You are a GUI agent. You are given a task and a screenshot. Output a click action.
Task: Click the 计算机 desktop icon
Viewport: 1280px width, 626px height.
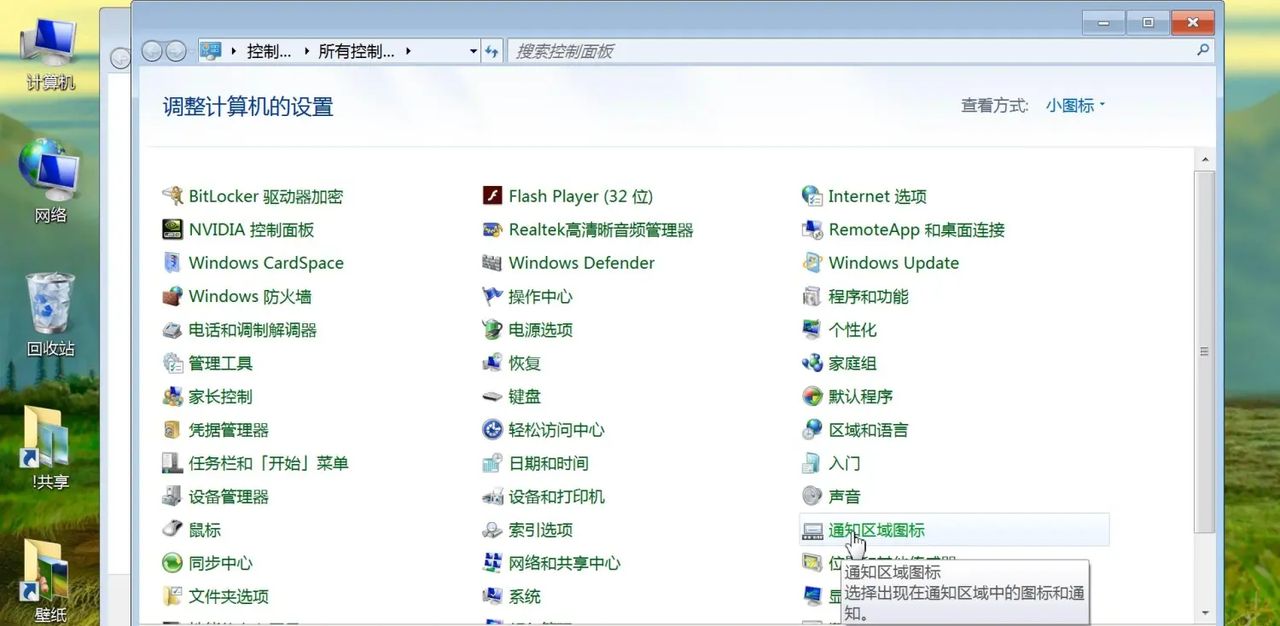pyautogui.click(x=50, y=52)
